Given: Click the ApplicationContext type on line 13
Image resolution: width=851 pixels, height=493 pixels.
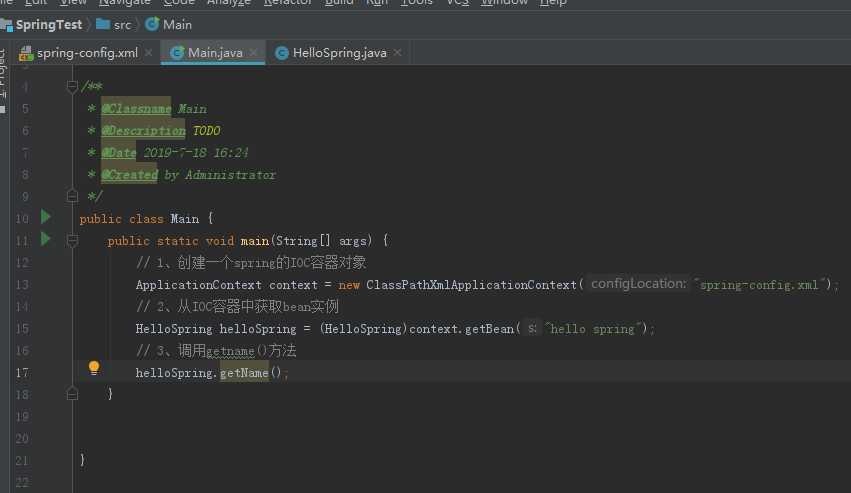Looking at the screenshot, I should tap(199, 285).
